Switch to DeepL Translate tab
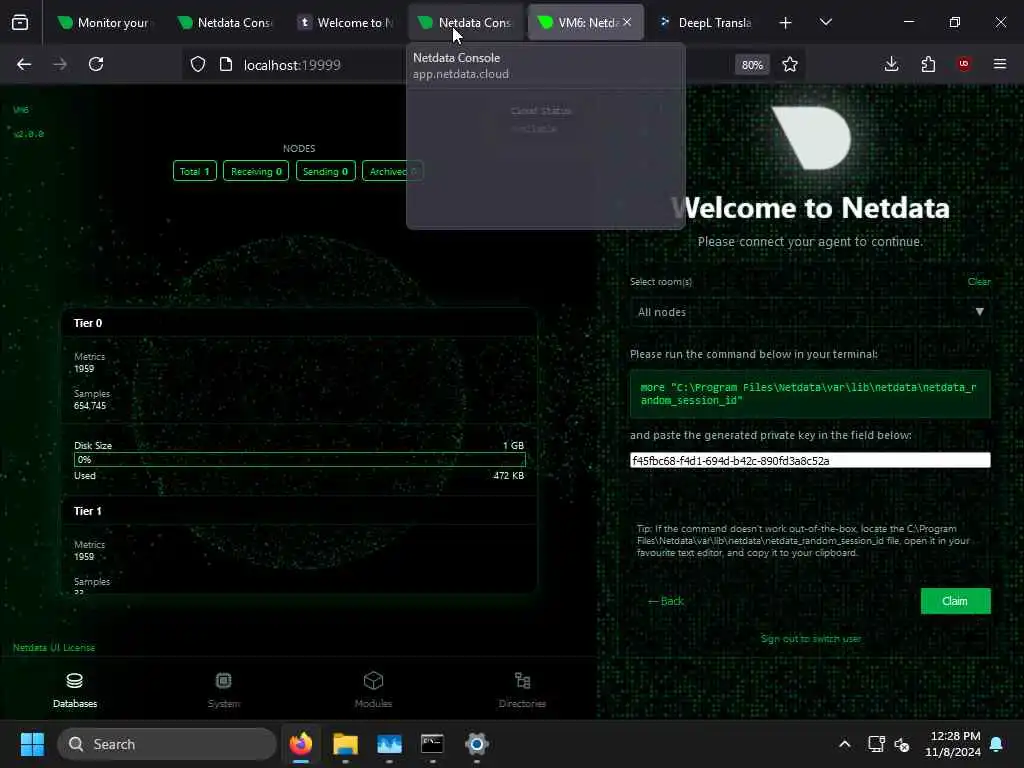1024x768 pixels. 705,23
